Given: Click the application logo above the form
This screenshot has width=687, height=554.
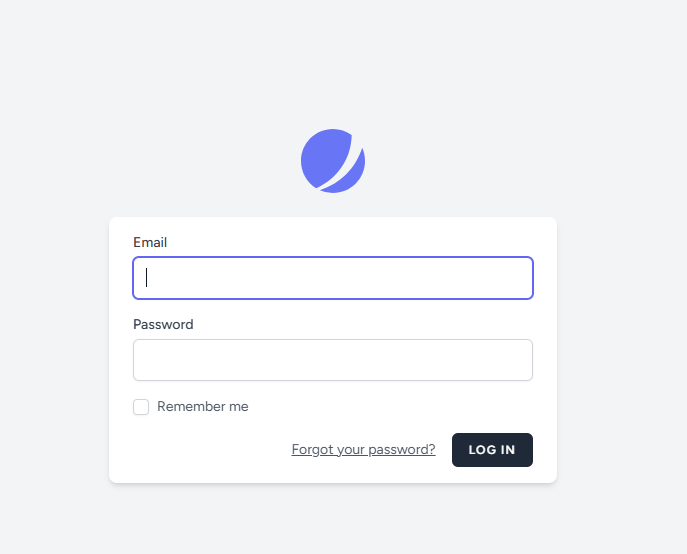Looking at the screenshot, I should [333, 161].
